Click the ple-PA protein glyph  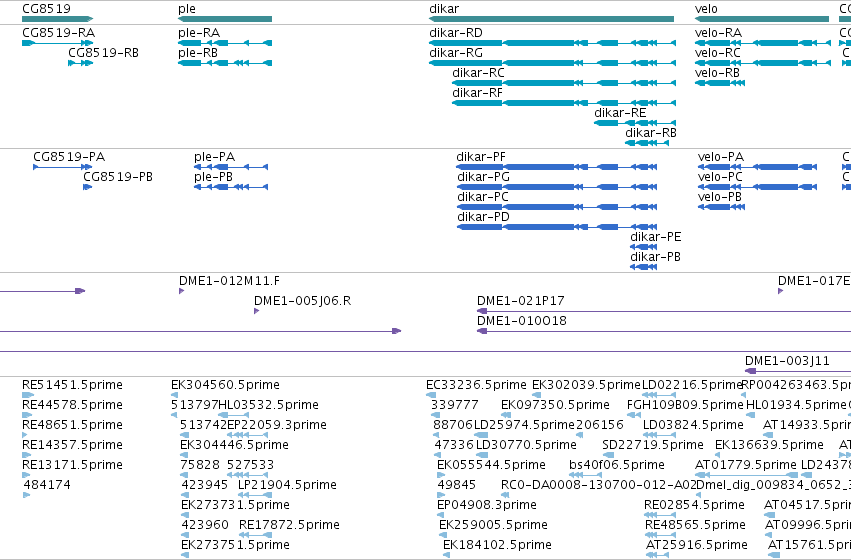pyautogui.click(x=231, y=167)
